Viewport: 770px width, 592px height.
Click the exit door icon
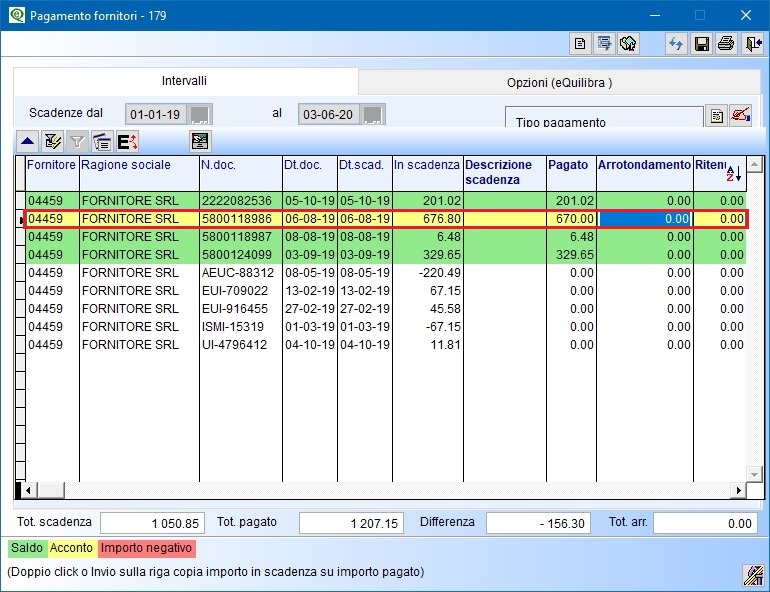pyautogui.click(x=753, y=44)
